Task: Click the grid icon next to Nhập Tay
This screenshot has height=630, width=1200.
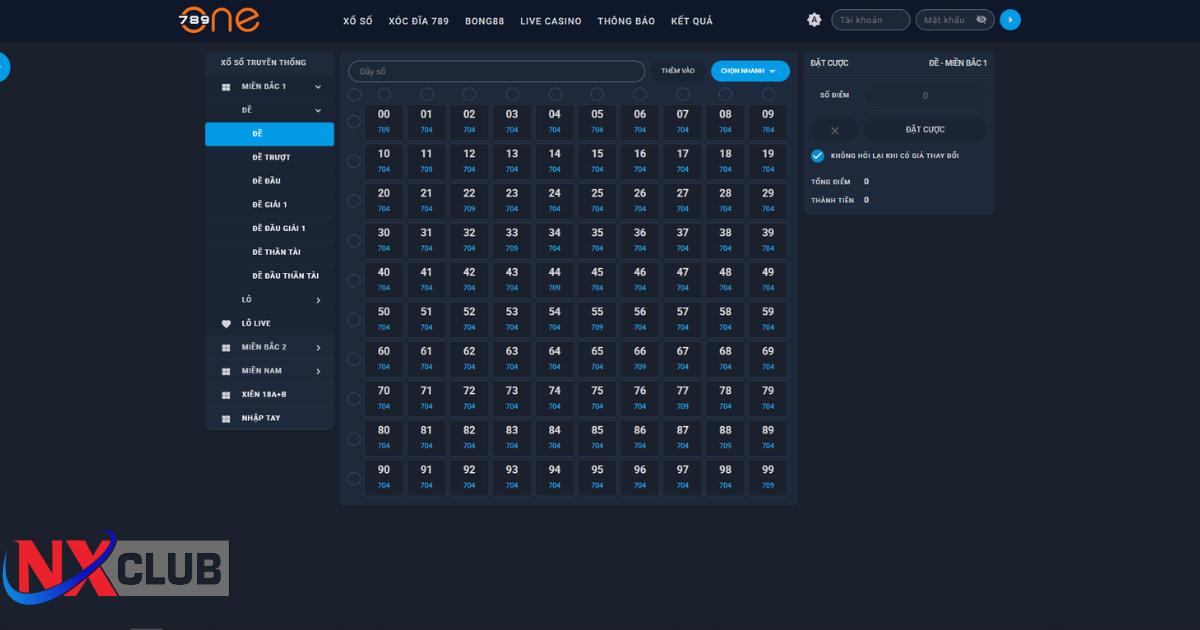Action: 226,418
